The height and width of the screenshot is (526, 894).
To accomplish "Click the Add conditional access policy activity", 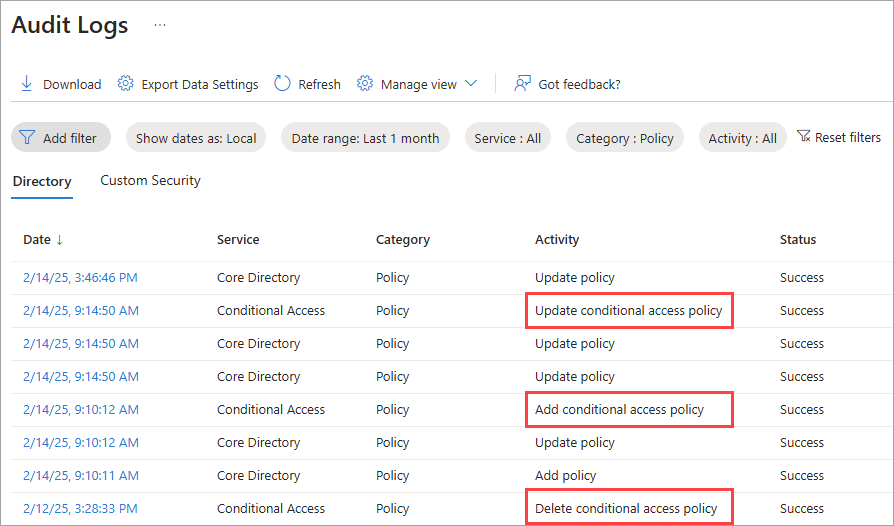I will tap(620, 410).
